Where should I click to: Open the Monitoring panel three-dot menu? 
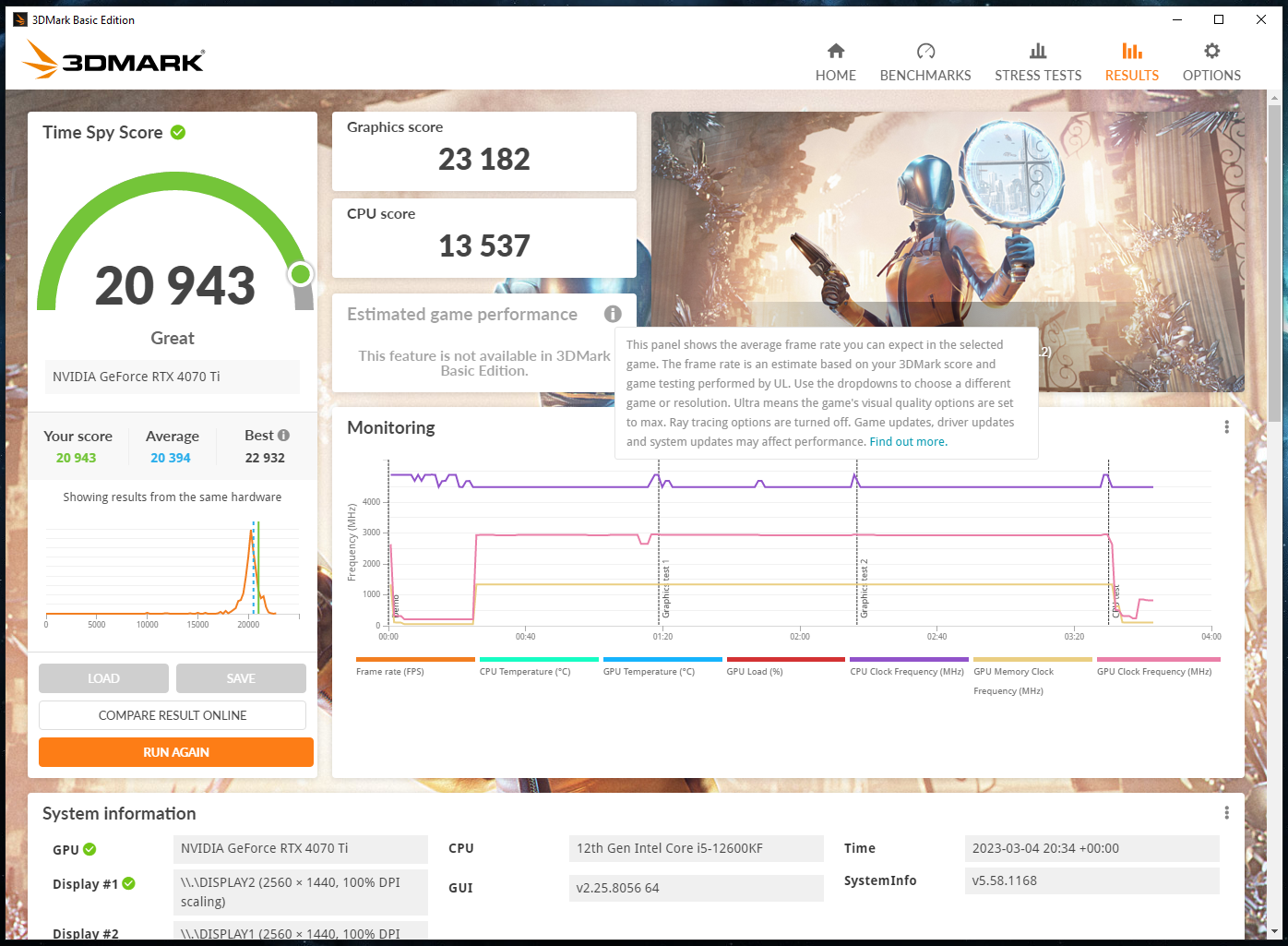click(x=1226, y=427)
